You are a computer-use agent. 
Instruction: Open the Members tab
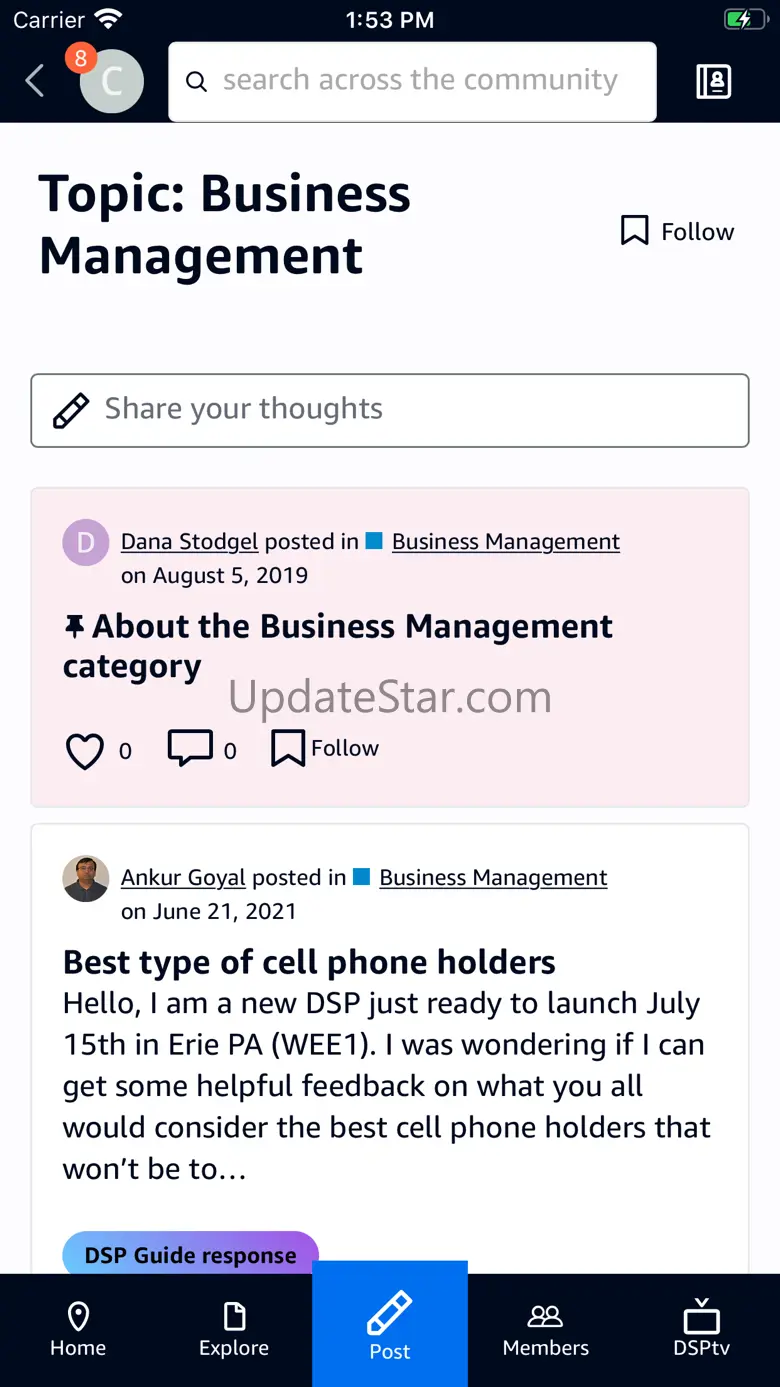(546, 1329)
